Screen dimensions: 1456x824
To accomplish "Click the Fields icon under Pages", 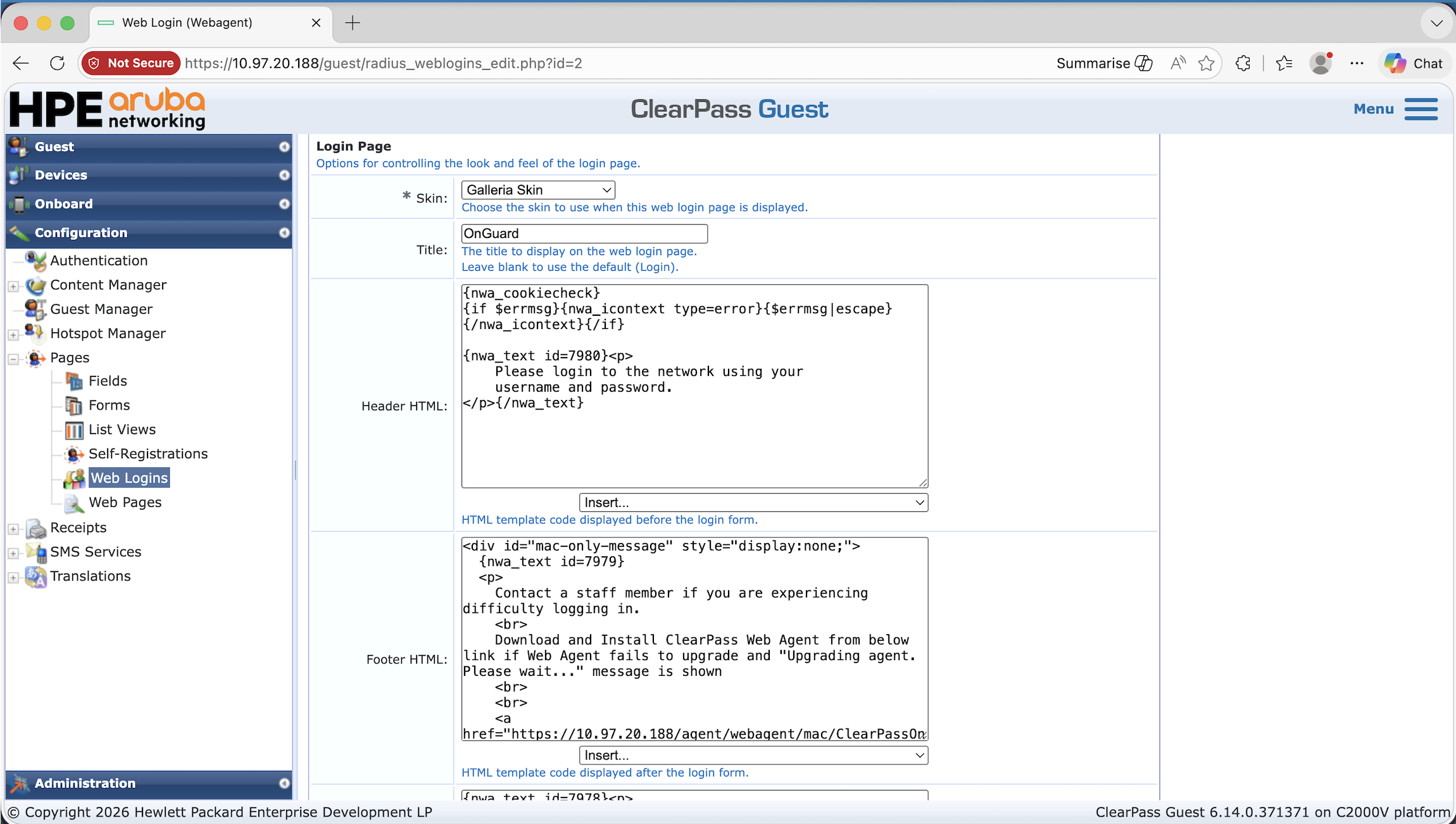I will (x=74, y=381).
